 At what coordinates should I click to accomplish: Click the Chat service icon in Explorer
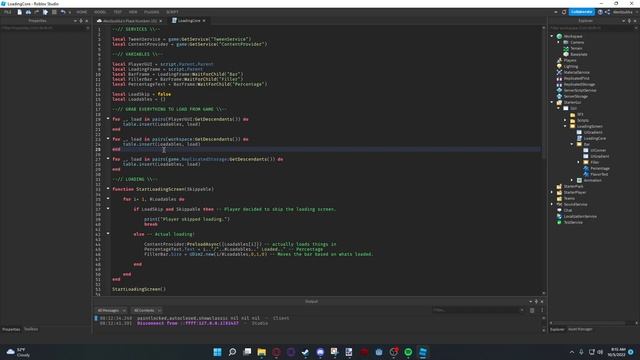(560, 210)
